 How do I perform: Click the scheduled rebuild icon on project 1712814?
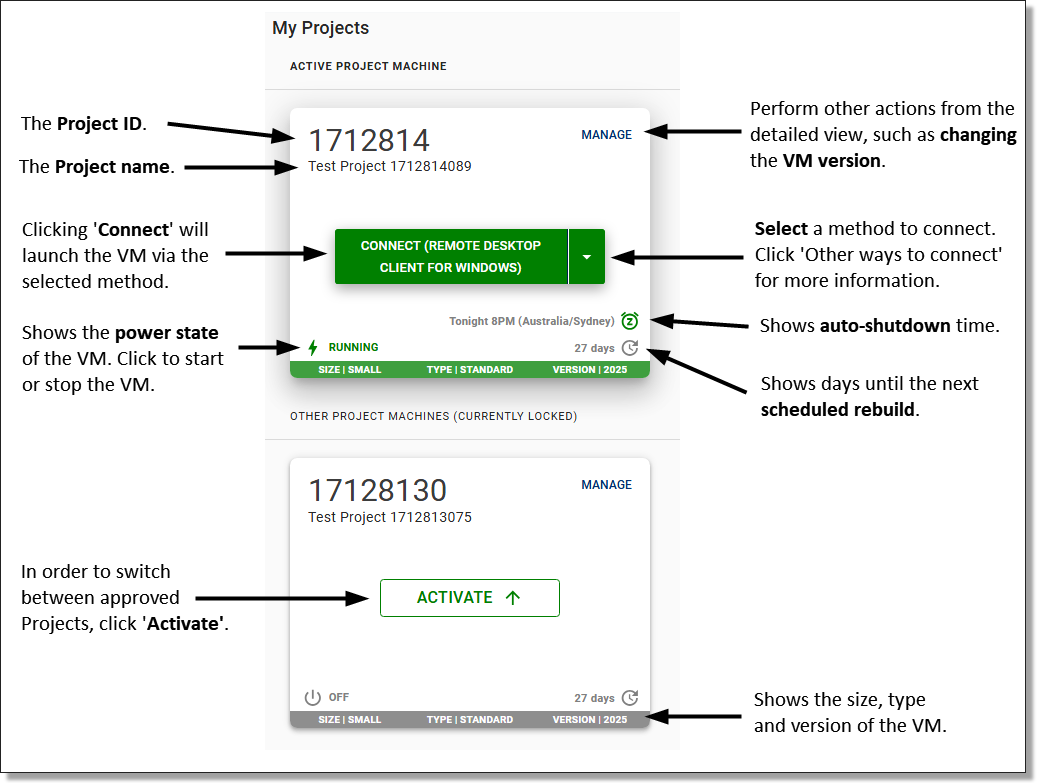coord(629,348)
